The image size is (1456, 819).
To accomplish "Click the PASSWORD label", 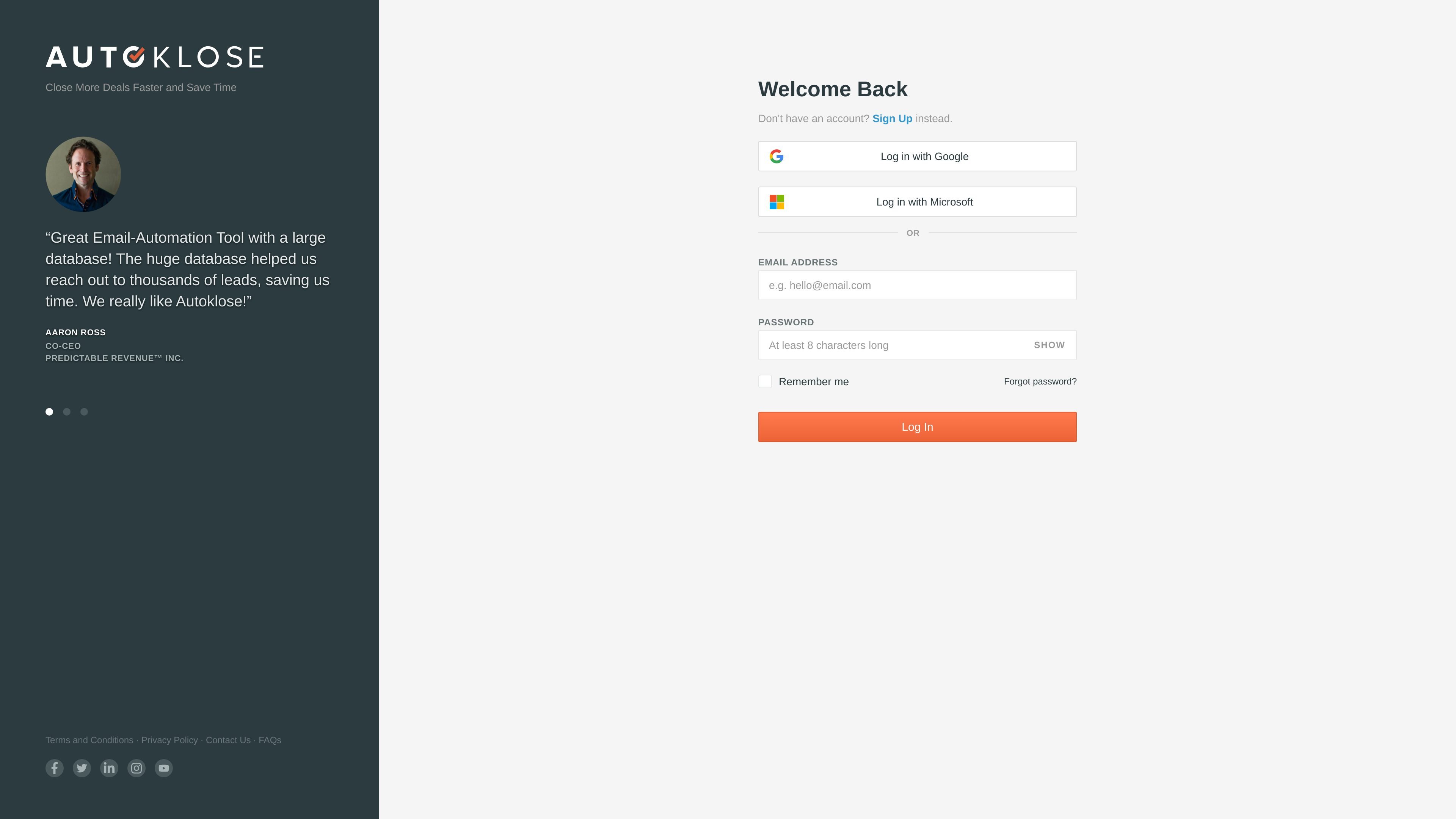I will click(x=786, y=322).
